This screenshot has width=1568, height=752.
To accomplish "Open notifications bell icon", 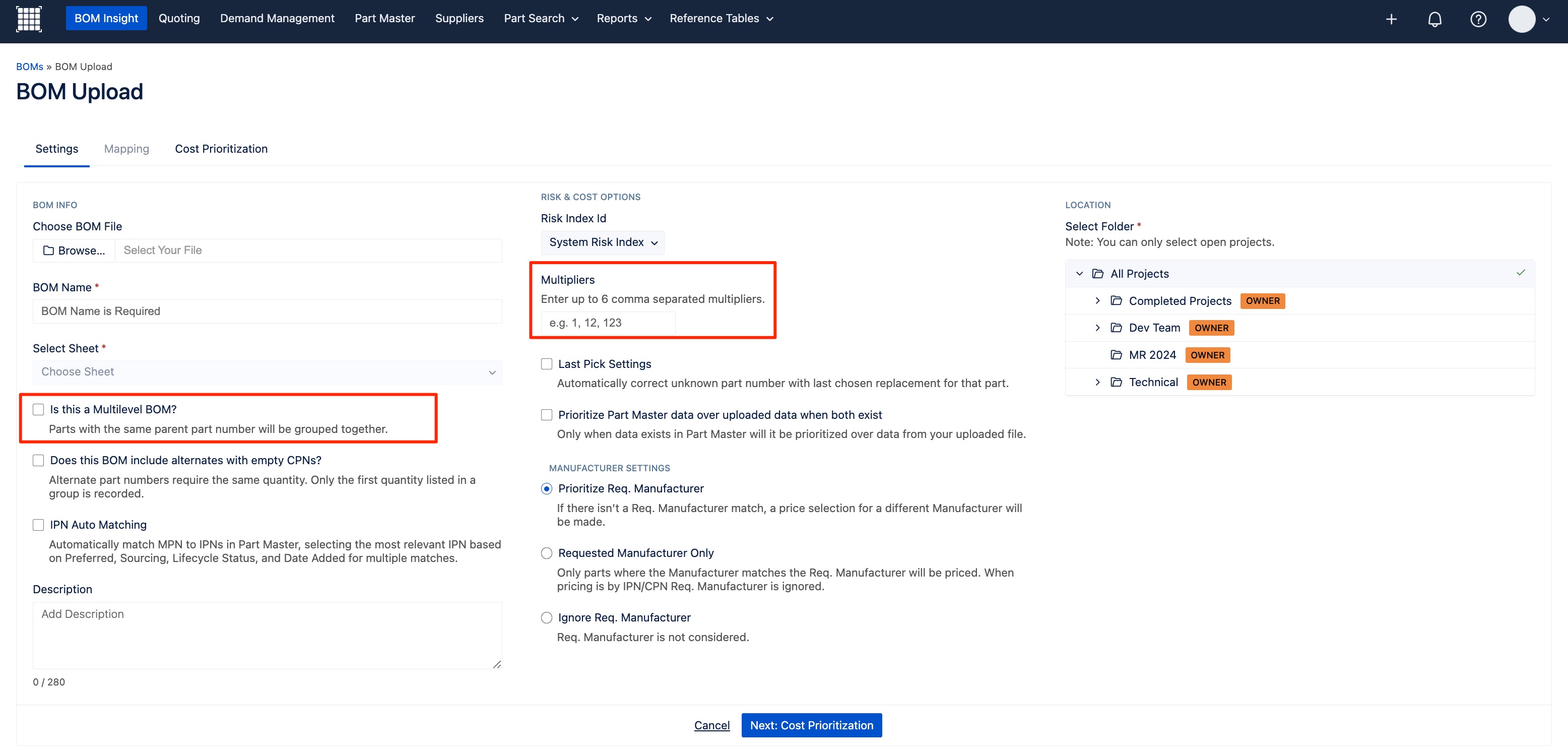I will click(1434, 20).
